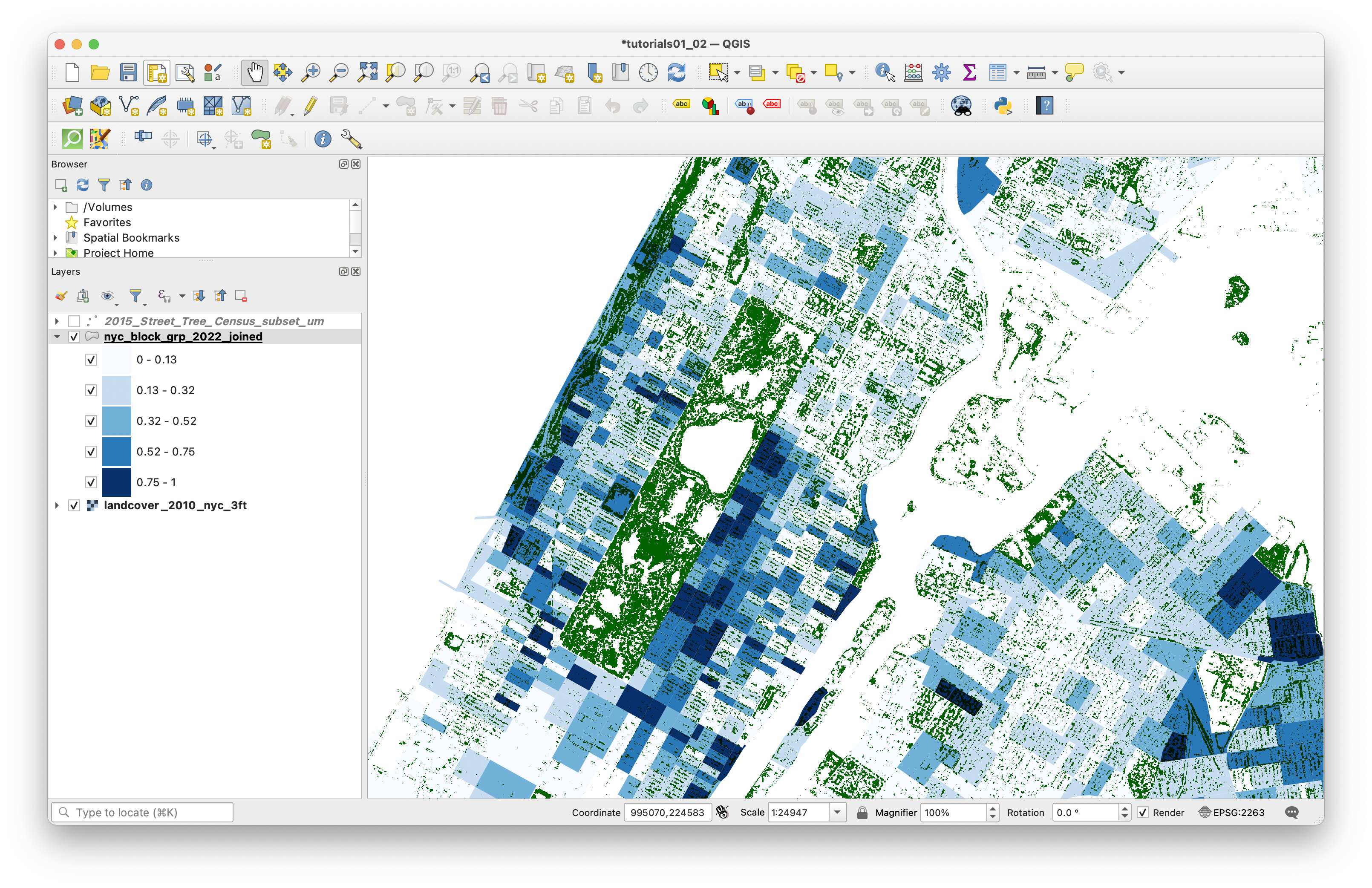
Task: Select the Pan Map hand tool
Action: (x=254, y=73)
